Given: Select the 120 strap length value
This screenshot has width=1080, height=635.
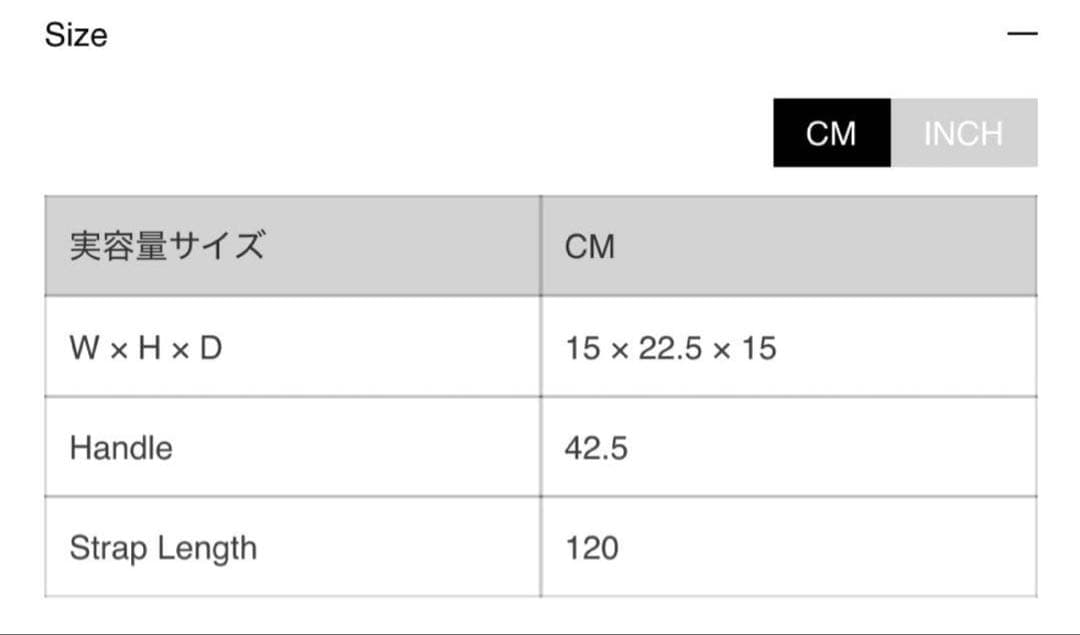Looking at the screenshot, I should 592,548.
